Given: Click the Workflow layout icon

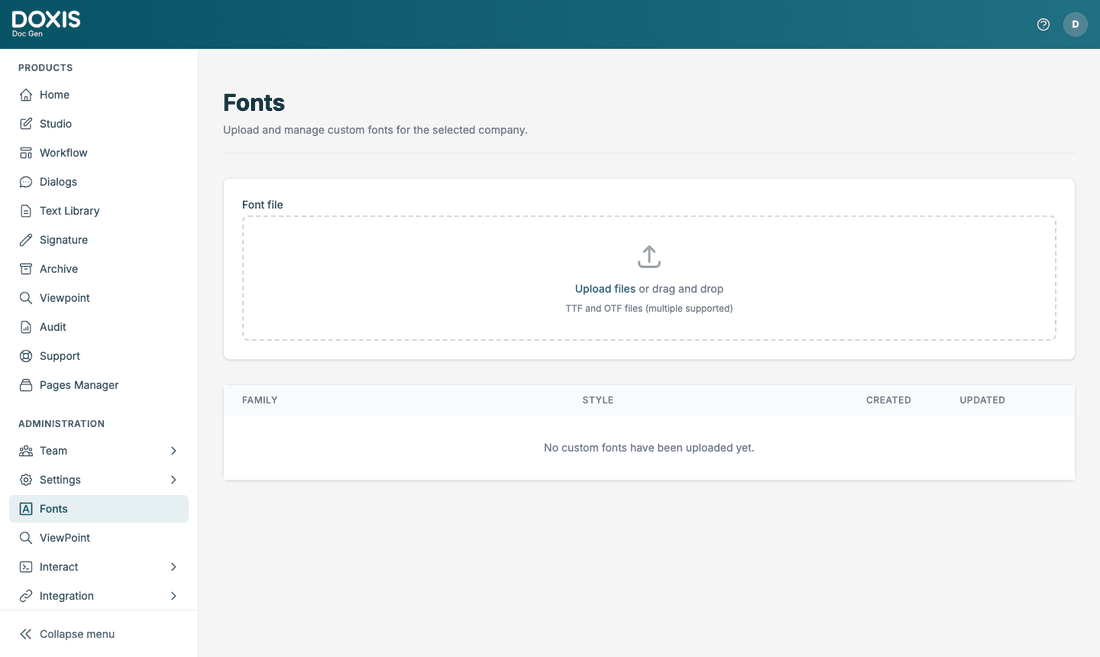Looking at the screenshot, I should pyautogui.click(x=26, y=153).
